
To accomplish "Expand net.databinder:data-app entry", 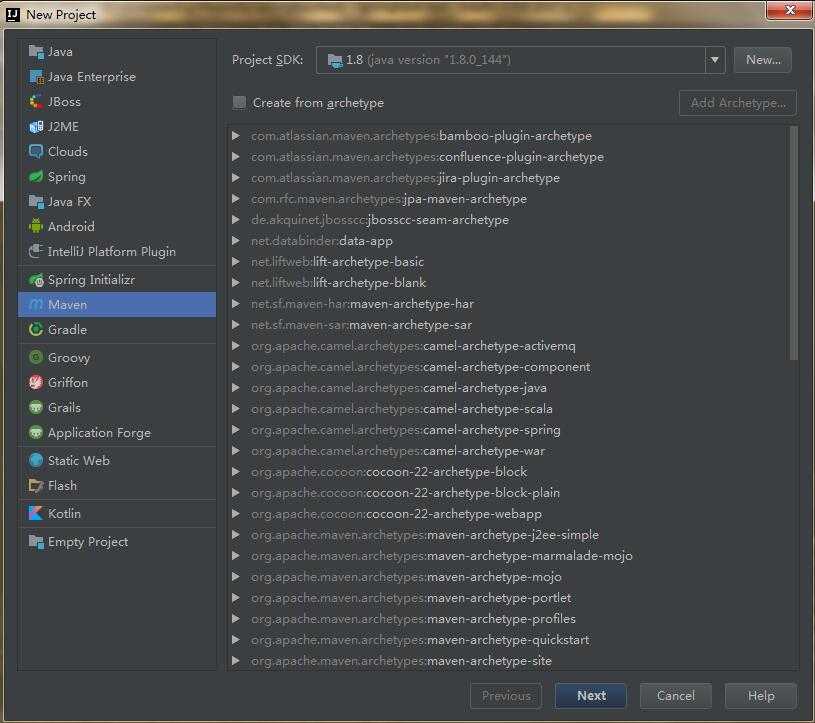I will (x=235, y=241).
